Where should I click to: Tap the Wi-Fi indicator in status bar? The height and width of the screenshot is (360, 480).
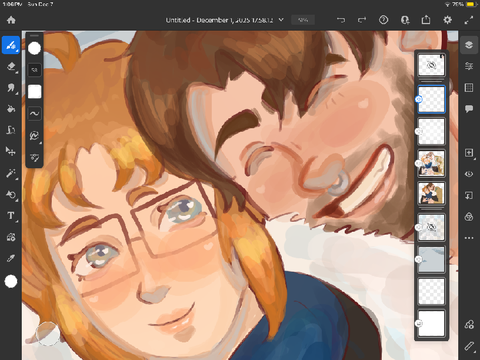coord(447,4)
